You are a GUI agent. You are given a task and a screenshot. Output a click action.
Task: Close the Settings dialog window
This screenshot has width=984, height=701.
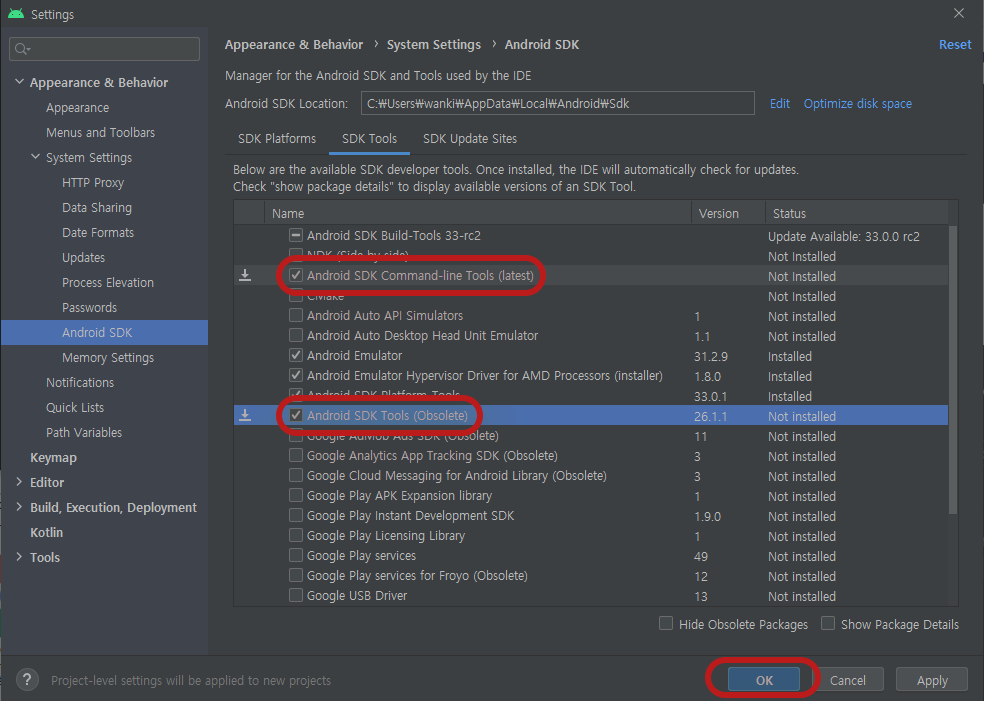click(x=959, y=13)
